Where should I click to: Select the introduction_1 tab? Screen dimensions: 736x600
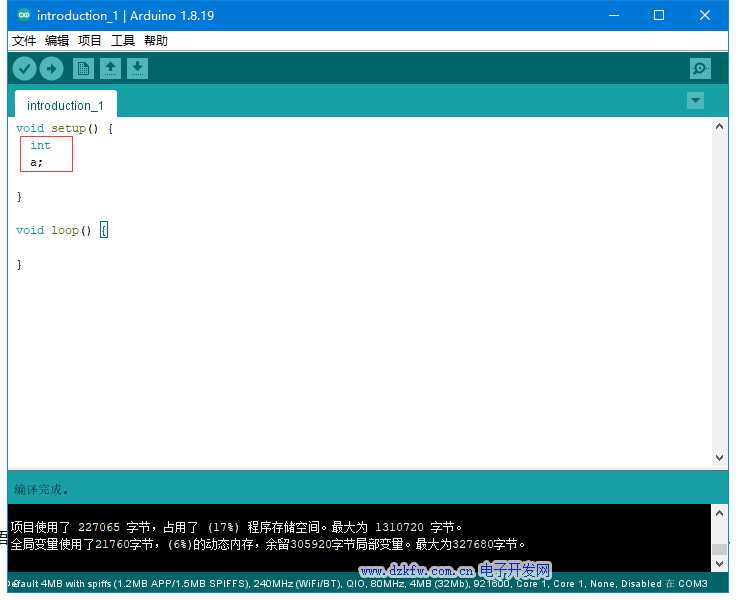tap(65, 105)
